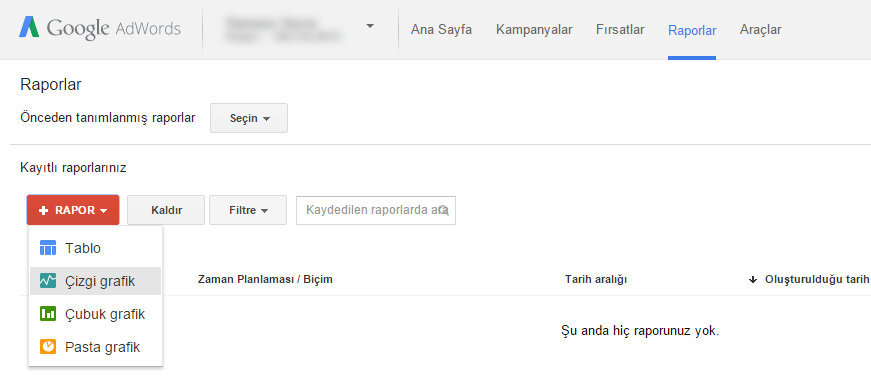The width and height of the screenshot is (871, 383).
Task: Click the Önceden tanımlanmış raporlar label
Action: tap(108, 118)
